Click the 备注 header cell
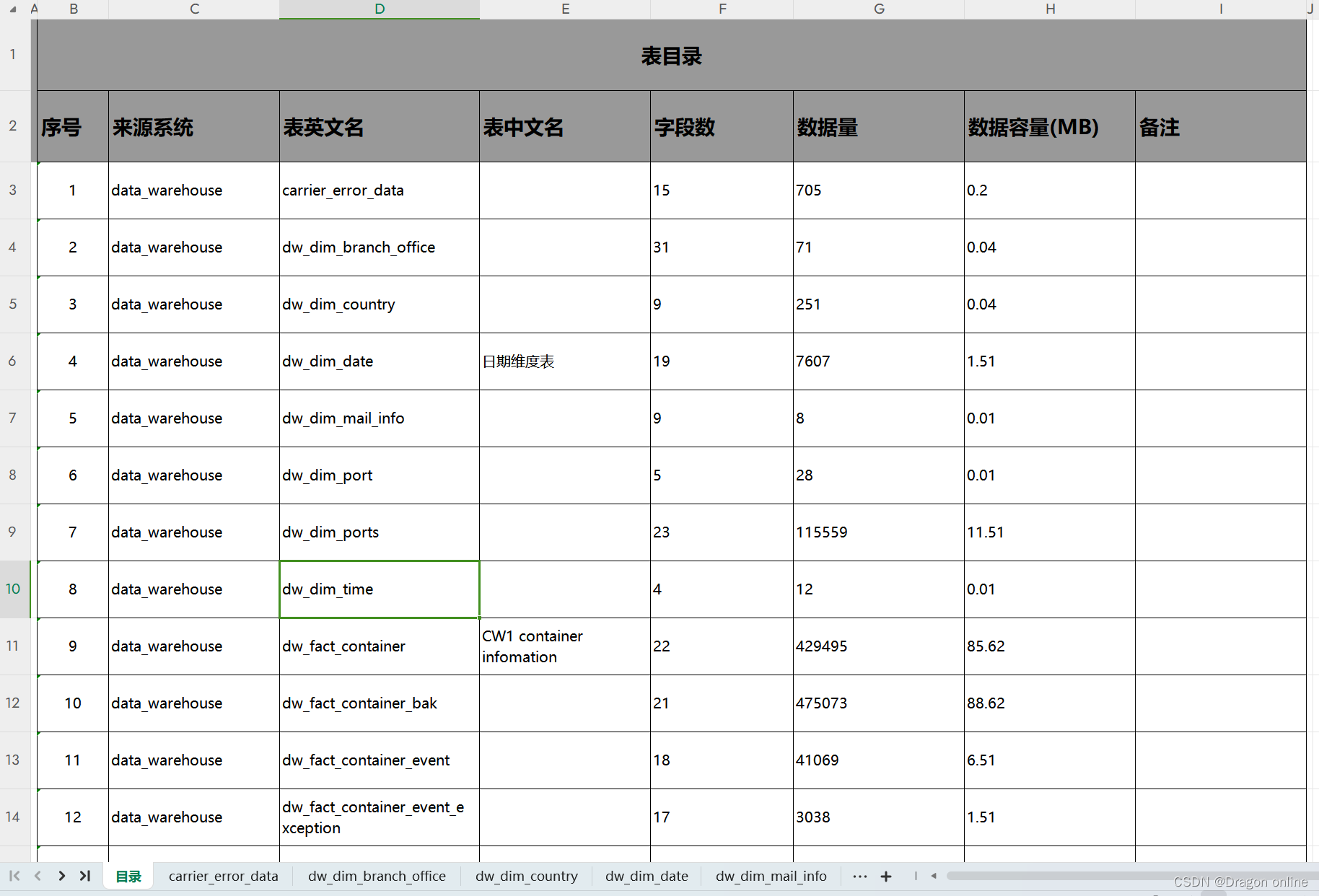Image resolution: width=1319 pixels, height=896 pixels. pos(1221,126)
